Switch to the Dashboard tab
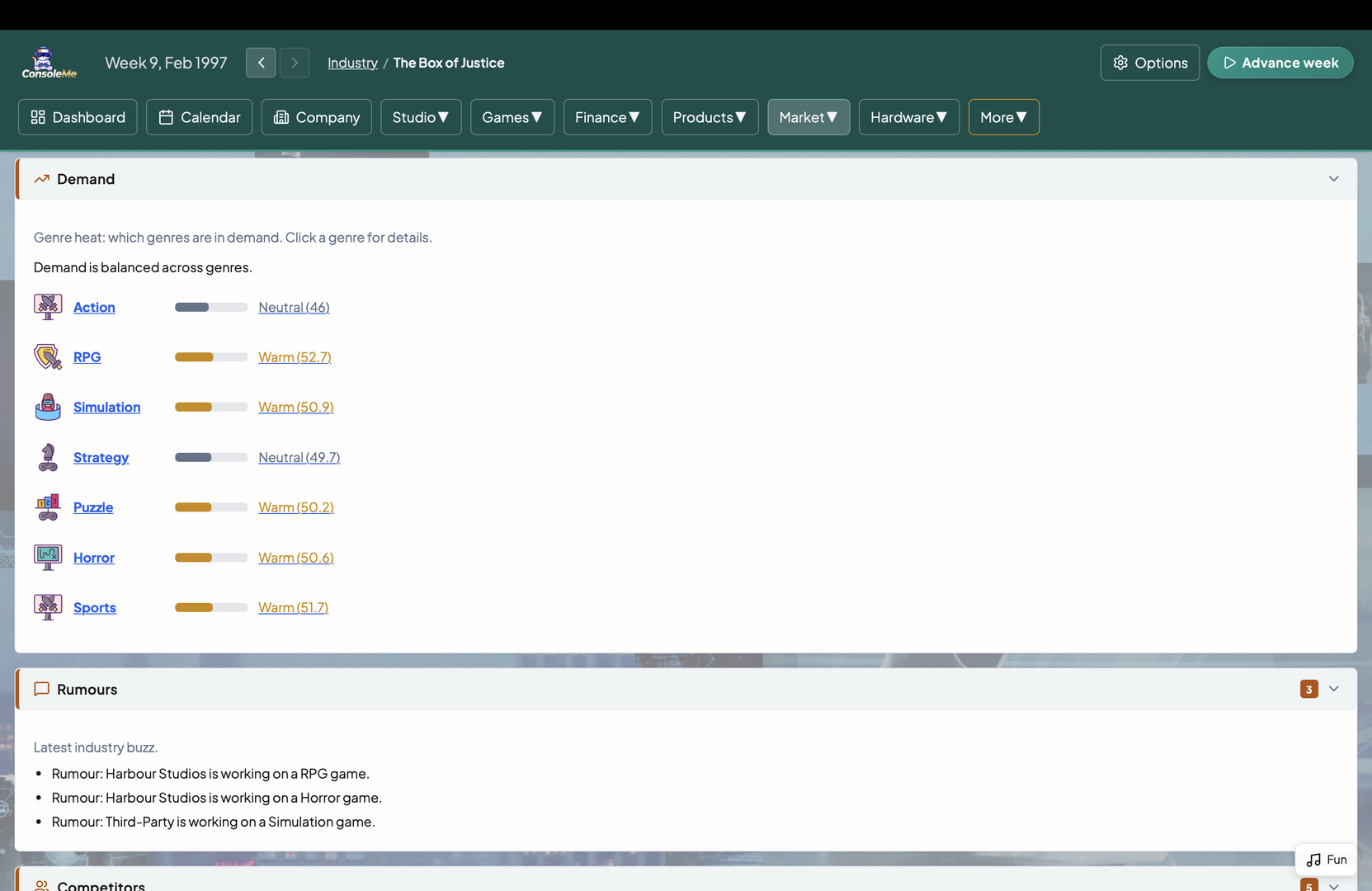The height and width of the screenshot is (891, 1372). [x=77, y=117]
